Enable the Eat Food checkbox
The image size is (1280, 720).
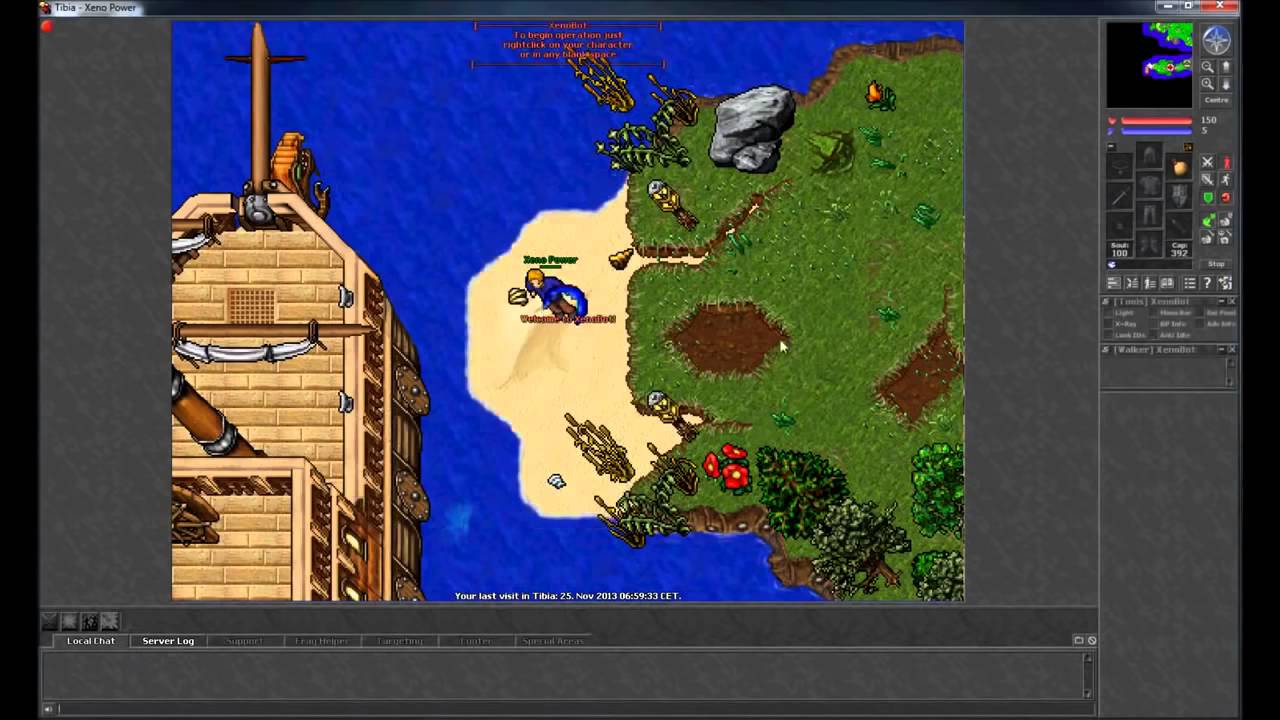tap(1199, 313)
